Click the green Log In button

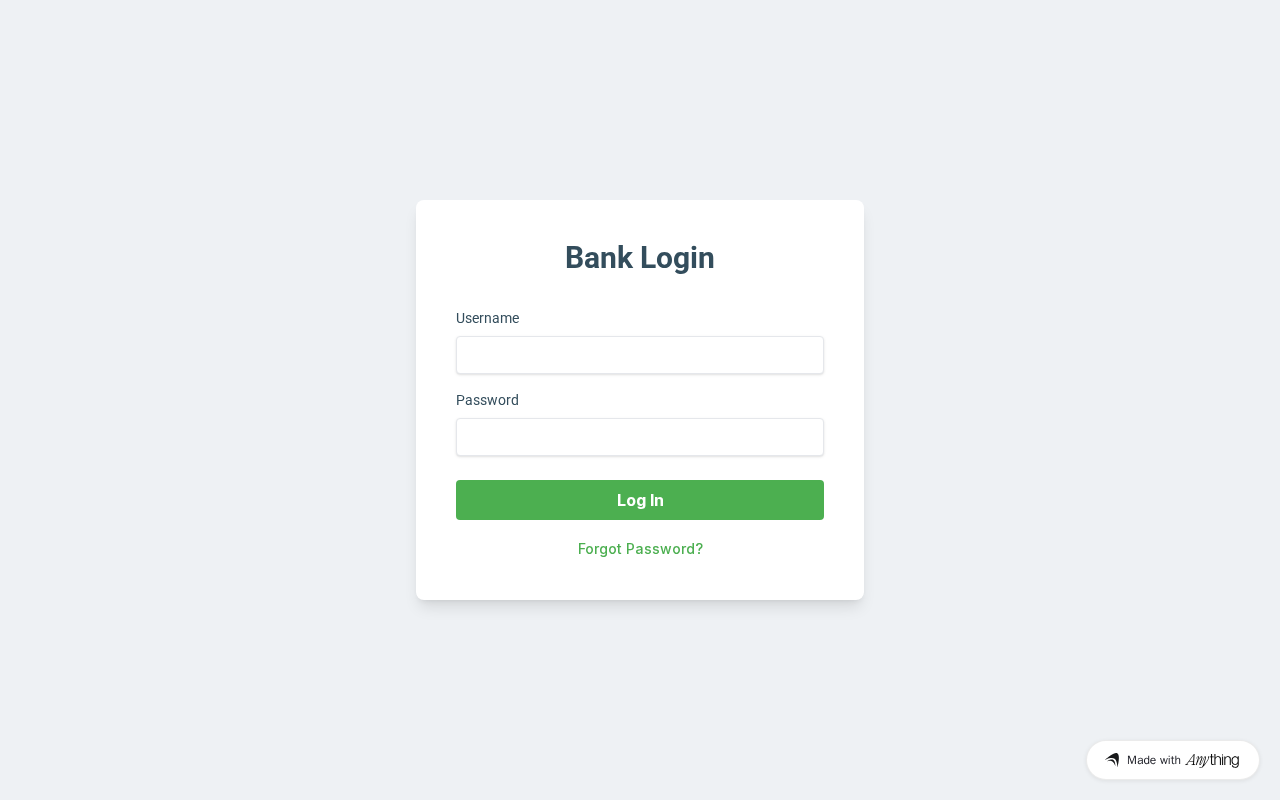click(640, 500)
